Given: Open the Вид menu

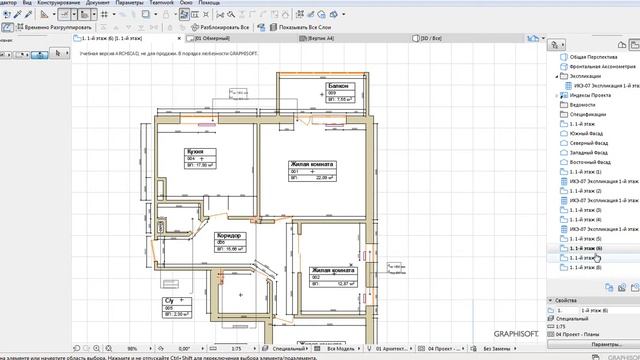Looking at the screenshot, I should (27, 2).
